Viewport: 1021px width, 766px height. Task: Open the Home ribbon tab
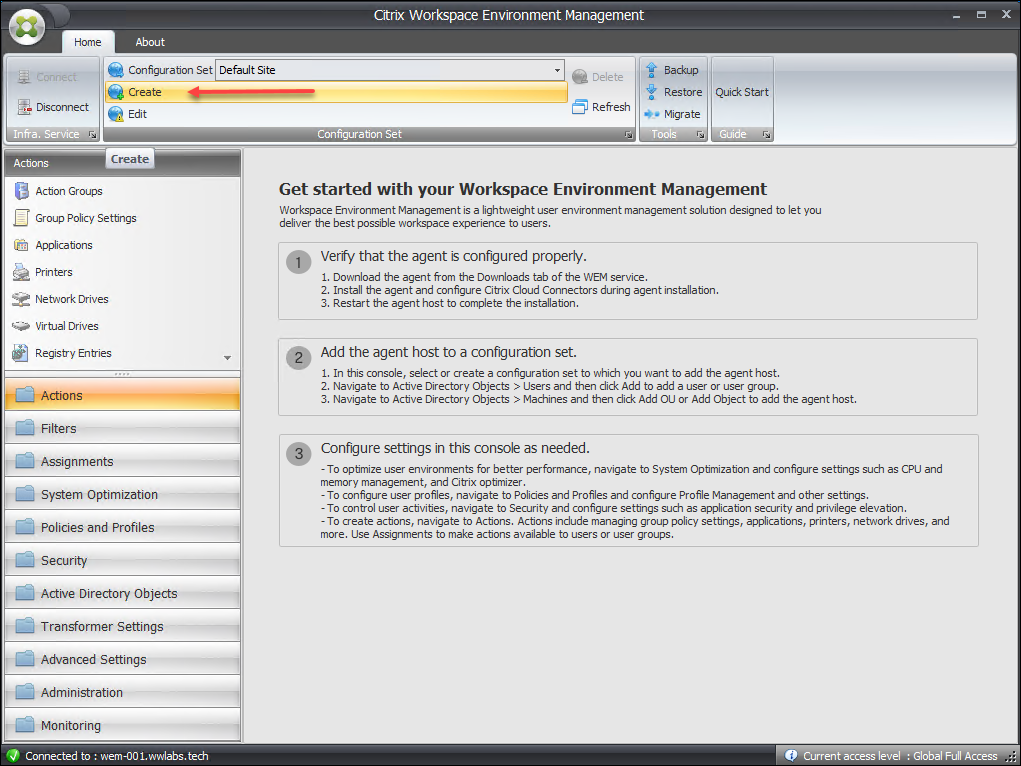[x=87, y=42]
